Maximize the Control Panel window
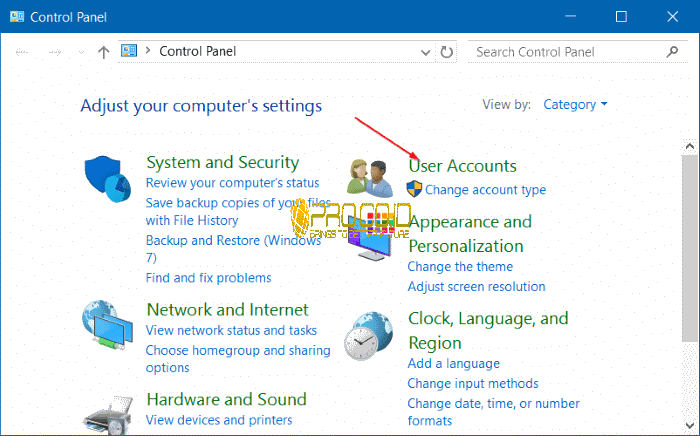 pos(621,17)
